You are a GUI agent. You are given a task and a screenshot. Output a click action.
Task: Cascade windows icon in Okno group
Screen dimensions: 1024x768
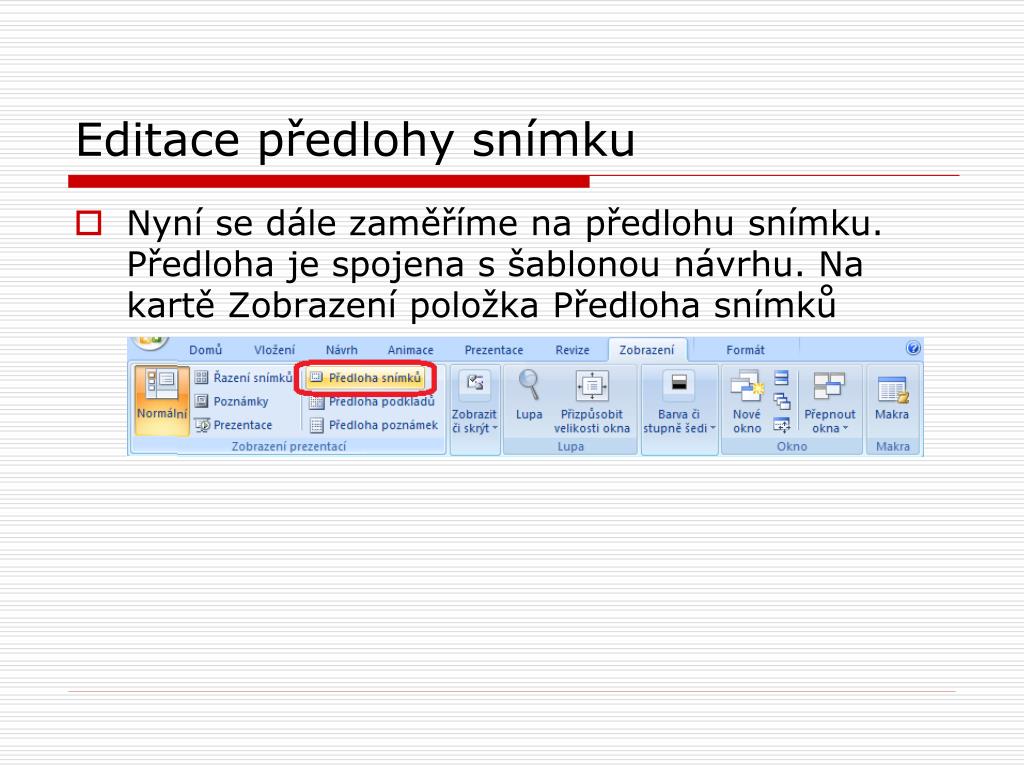coord(782,401)
